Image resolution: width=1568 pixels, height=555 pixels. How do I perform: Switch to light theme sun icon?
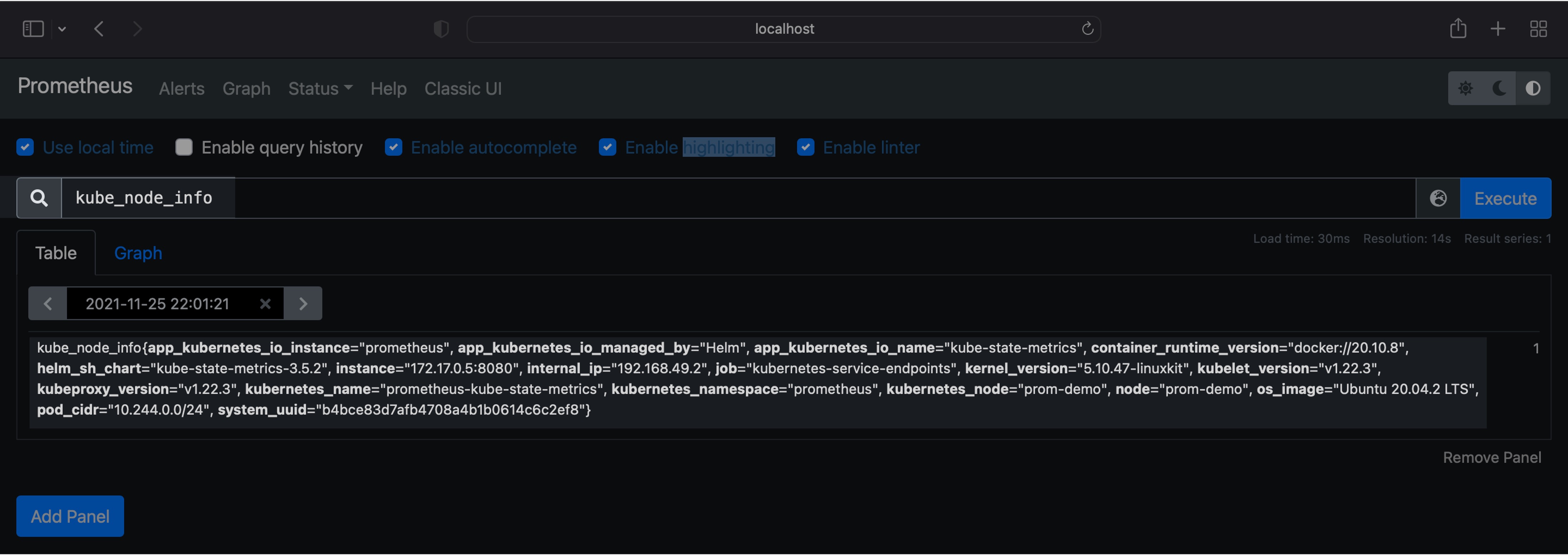1465,89
